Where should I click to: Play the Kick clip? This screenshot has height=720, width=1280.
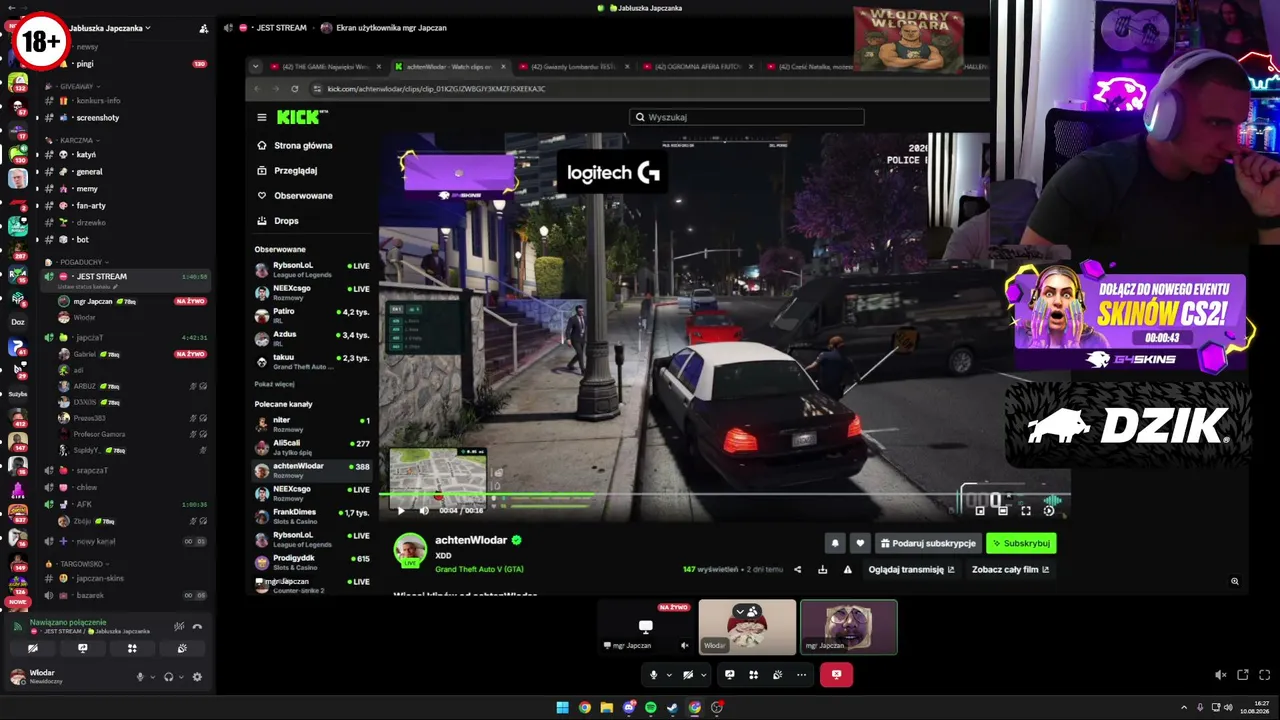[401, 511]
